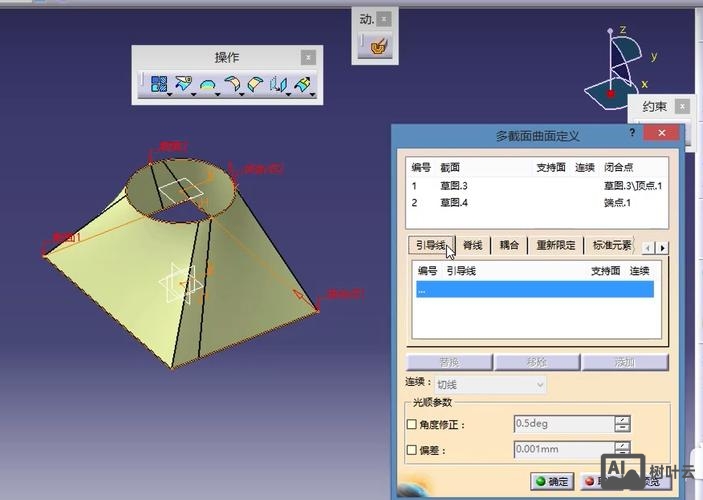Screen dimensions: 703x500
Task: Click the 截面 column header
Action: (x=450, y=167)
